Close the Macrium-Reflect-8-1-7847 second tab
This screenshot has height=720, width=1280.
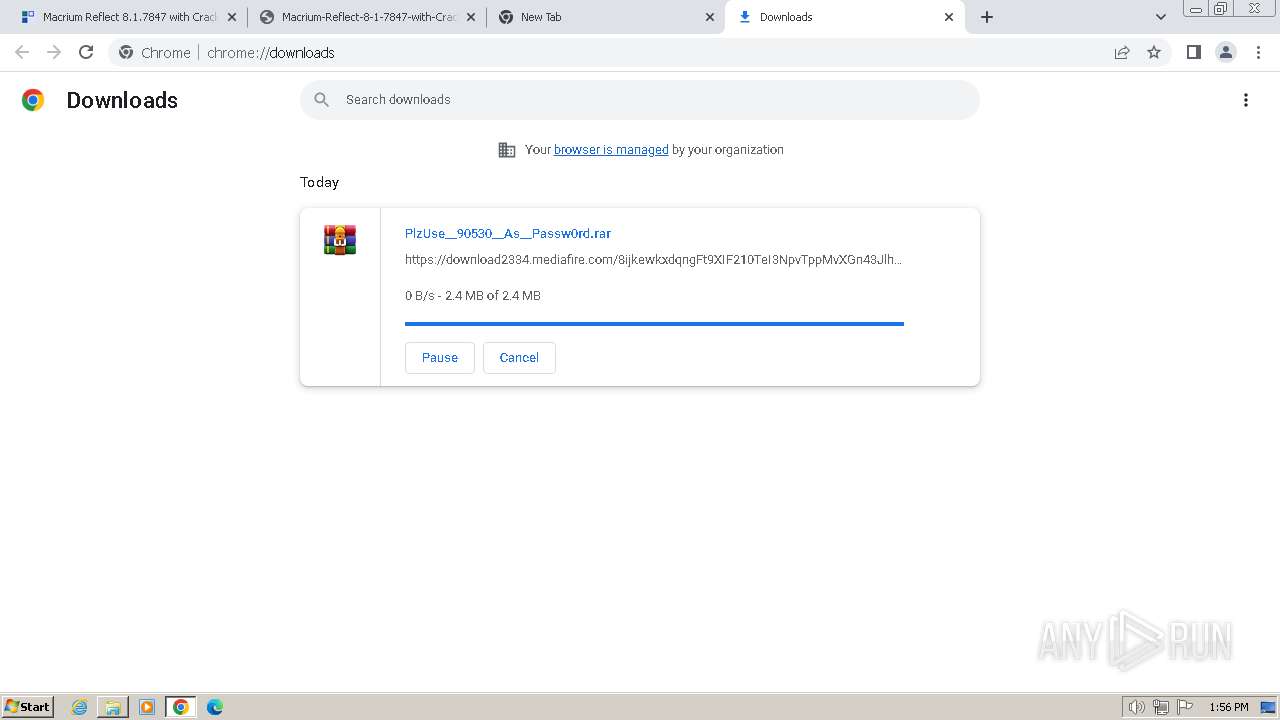(471, 17)
